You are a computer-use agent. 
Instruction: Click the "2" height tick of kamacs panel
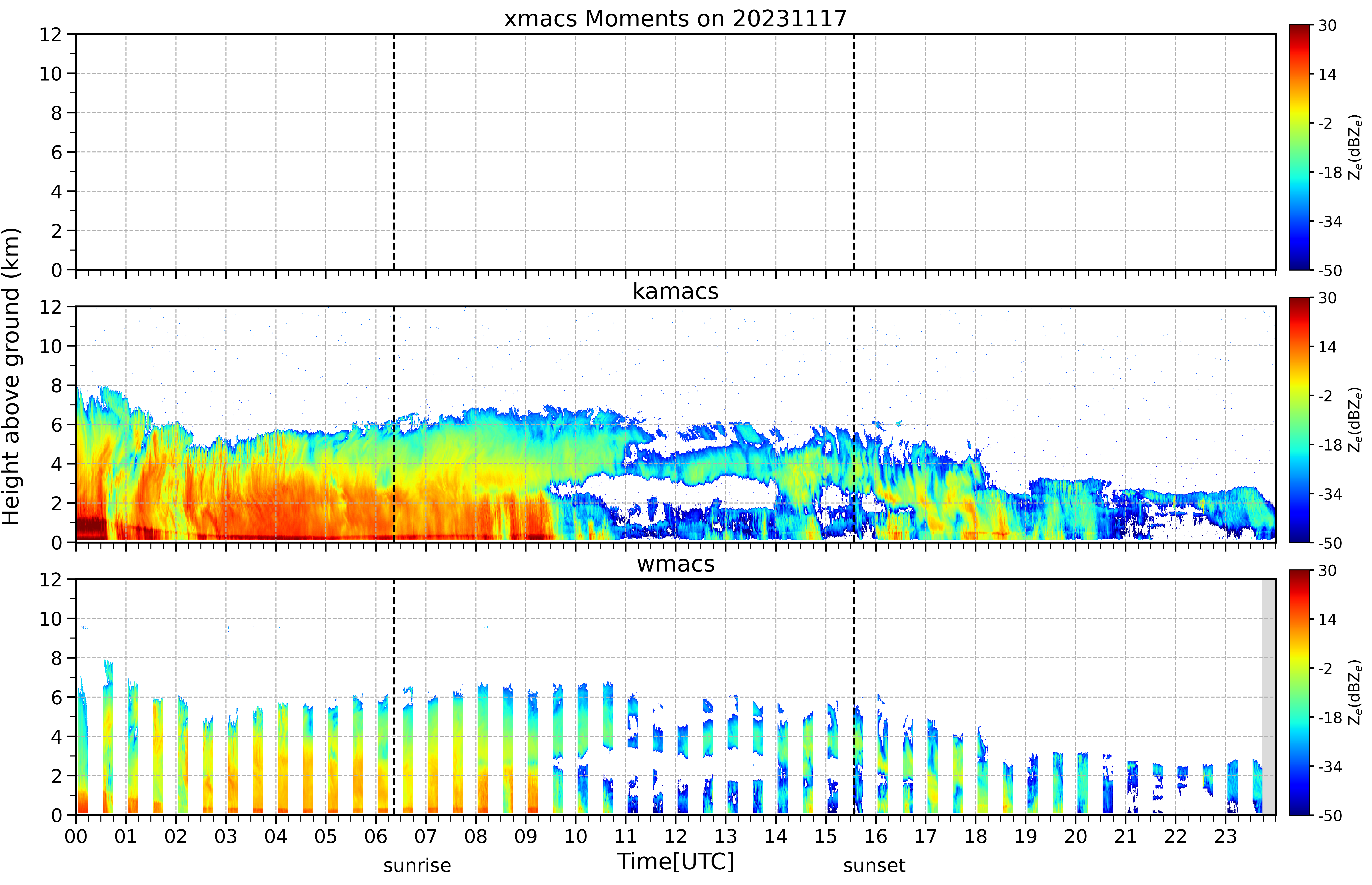pos(56,503)
